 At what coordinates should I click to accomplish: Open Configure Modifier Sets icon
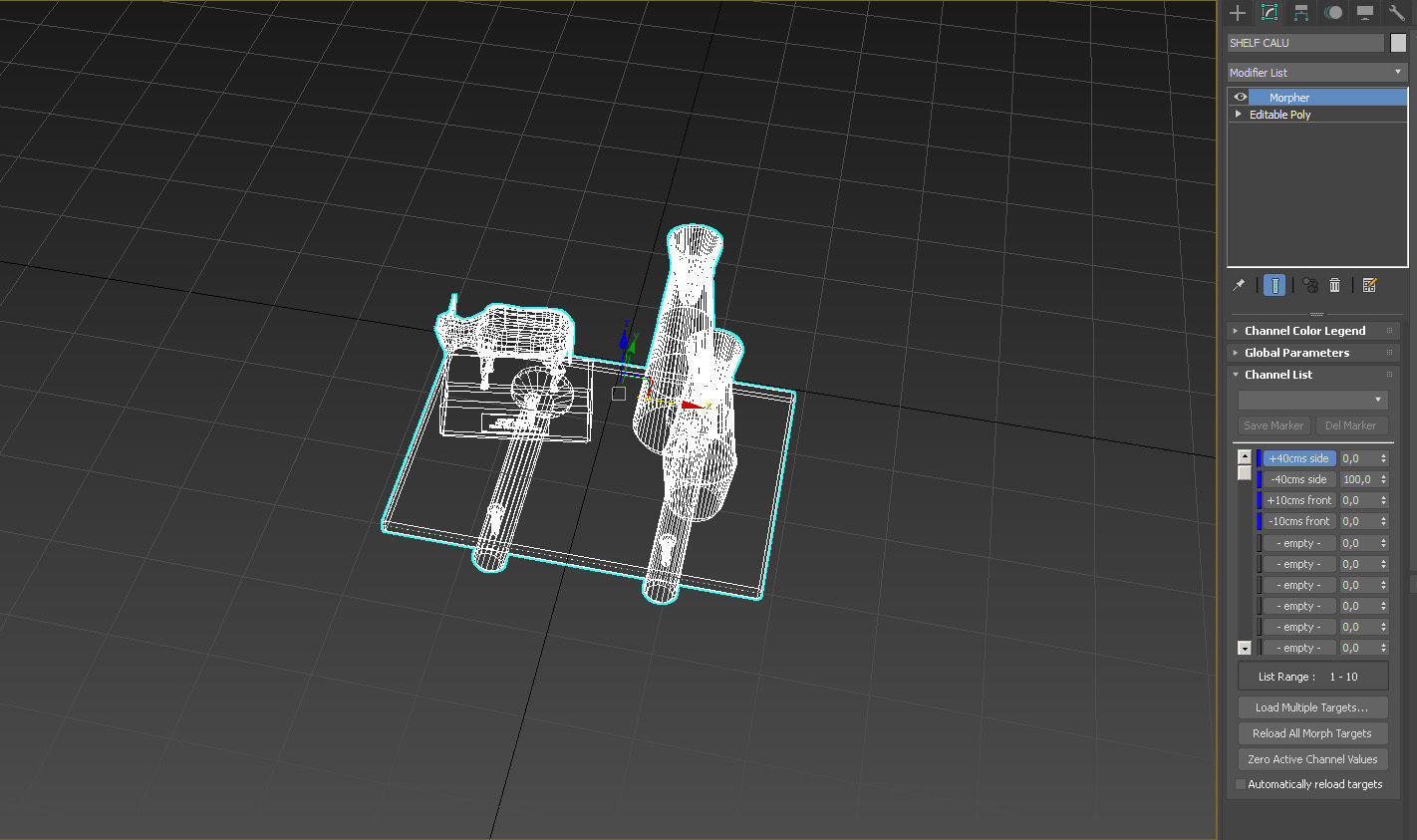tap(1369, 285)
